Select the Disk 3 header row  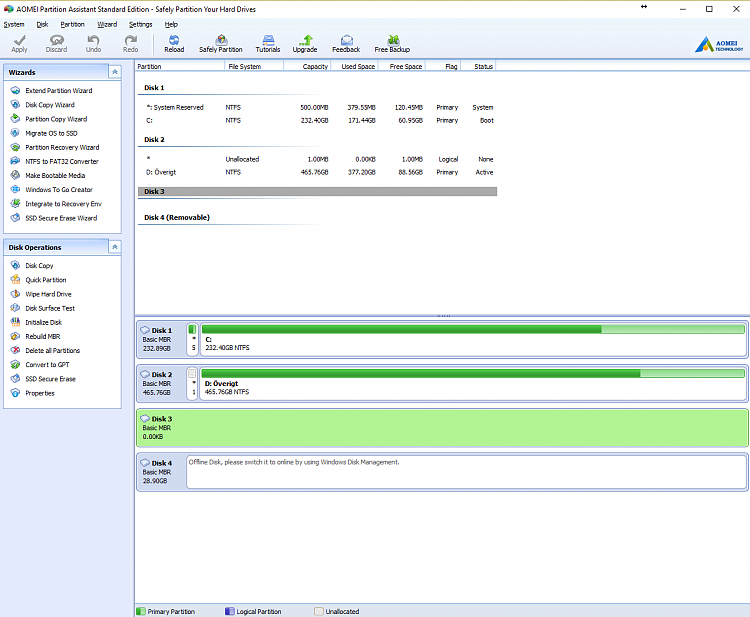(x=318, y=192)
